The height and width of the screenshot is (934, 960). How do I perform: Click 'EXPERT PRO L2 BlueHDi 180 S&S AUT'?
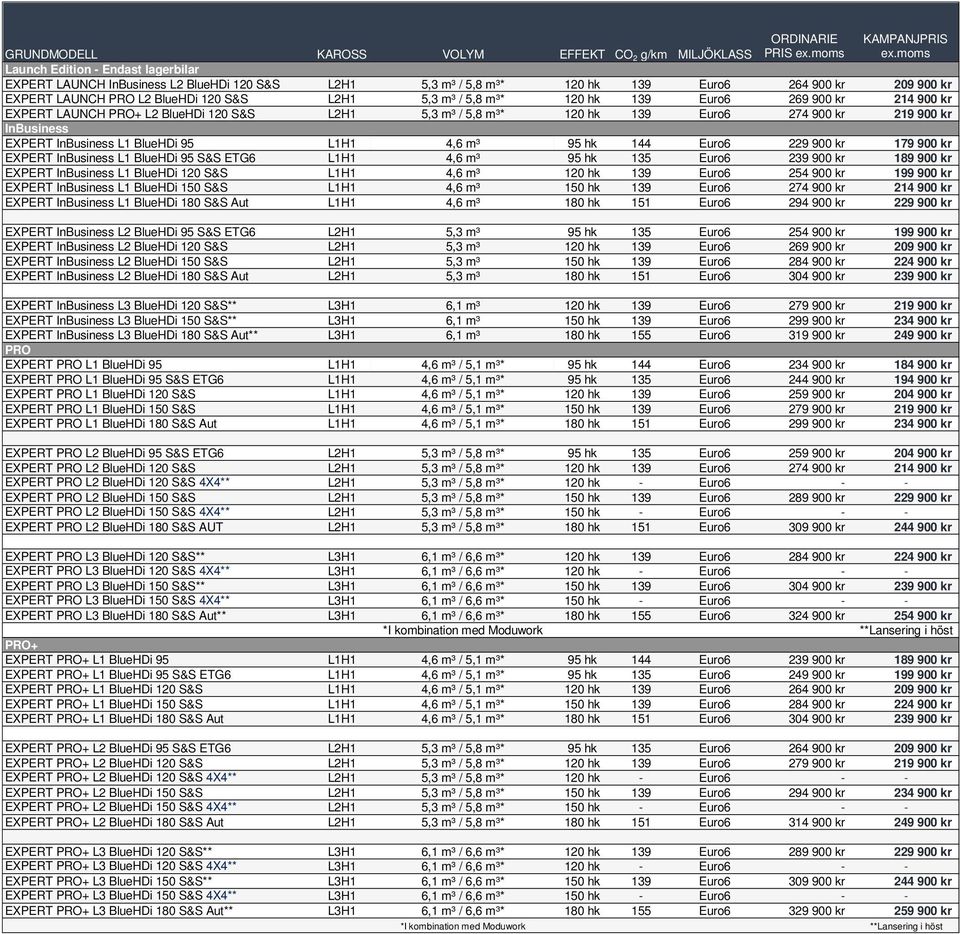[114, 527]
